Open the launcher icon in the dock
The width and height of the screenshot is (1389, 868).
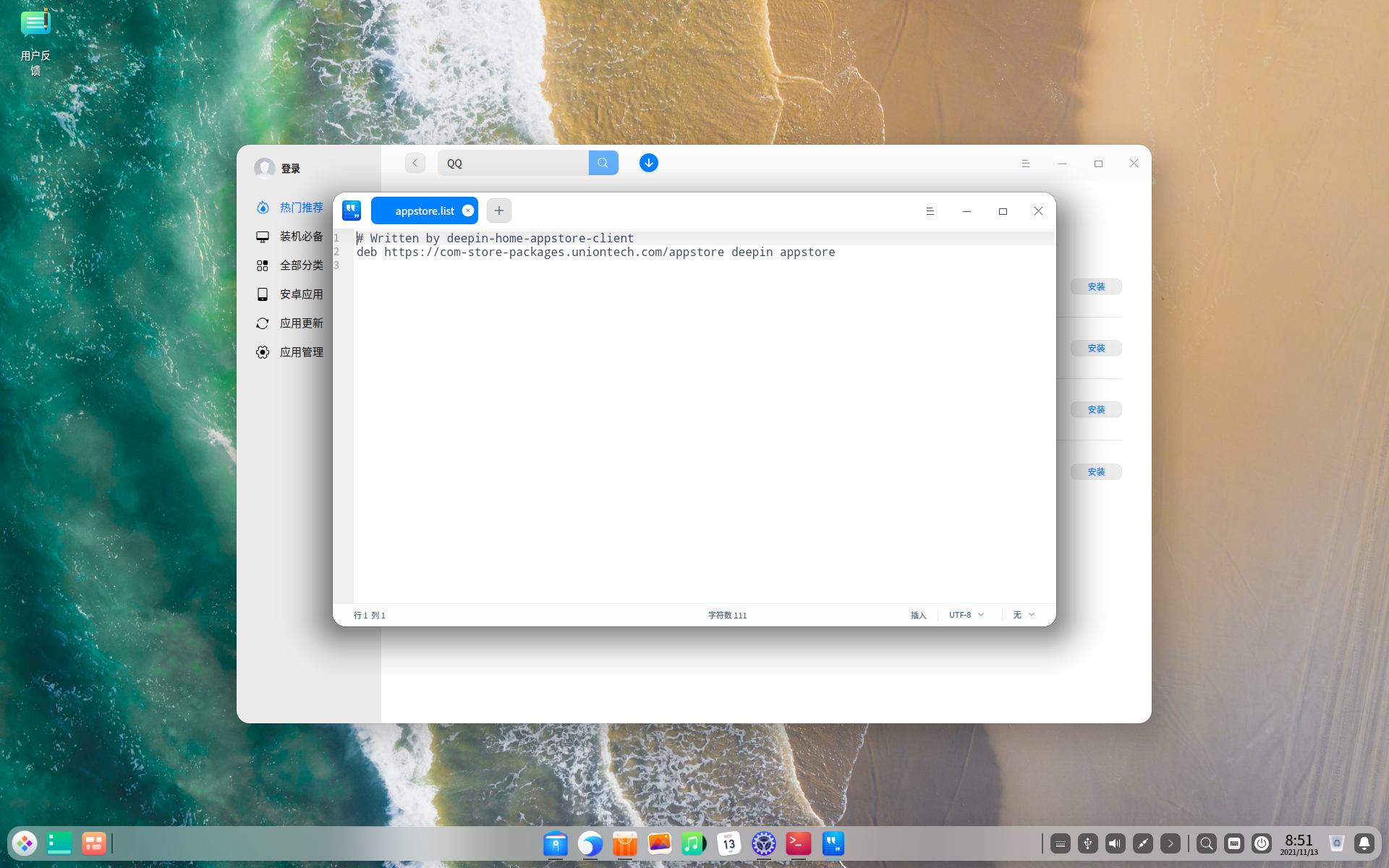click(x=25, y=843)
